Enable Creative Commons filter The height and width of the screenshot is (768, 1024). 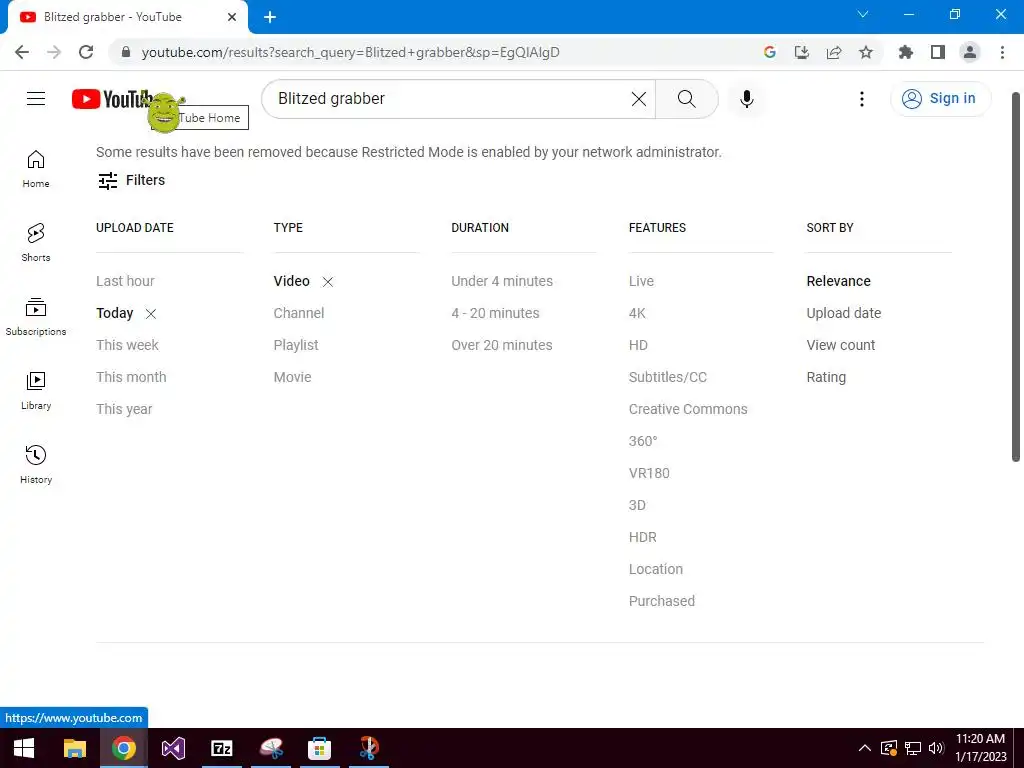point(688,409)
